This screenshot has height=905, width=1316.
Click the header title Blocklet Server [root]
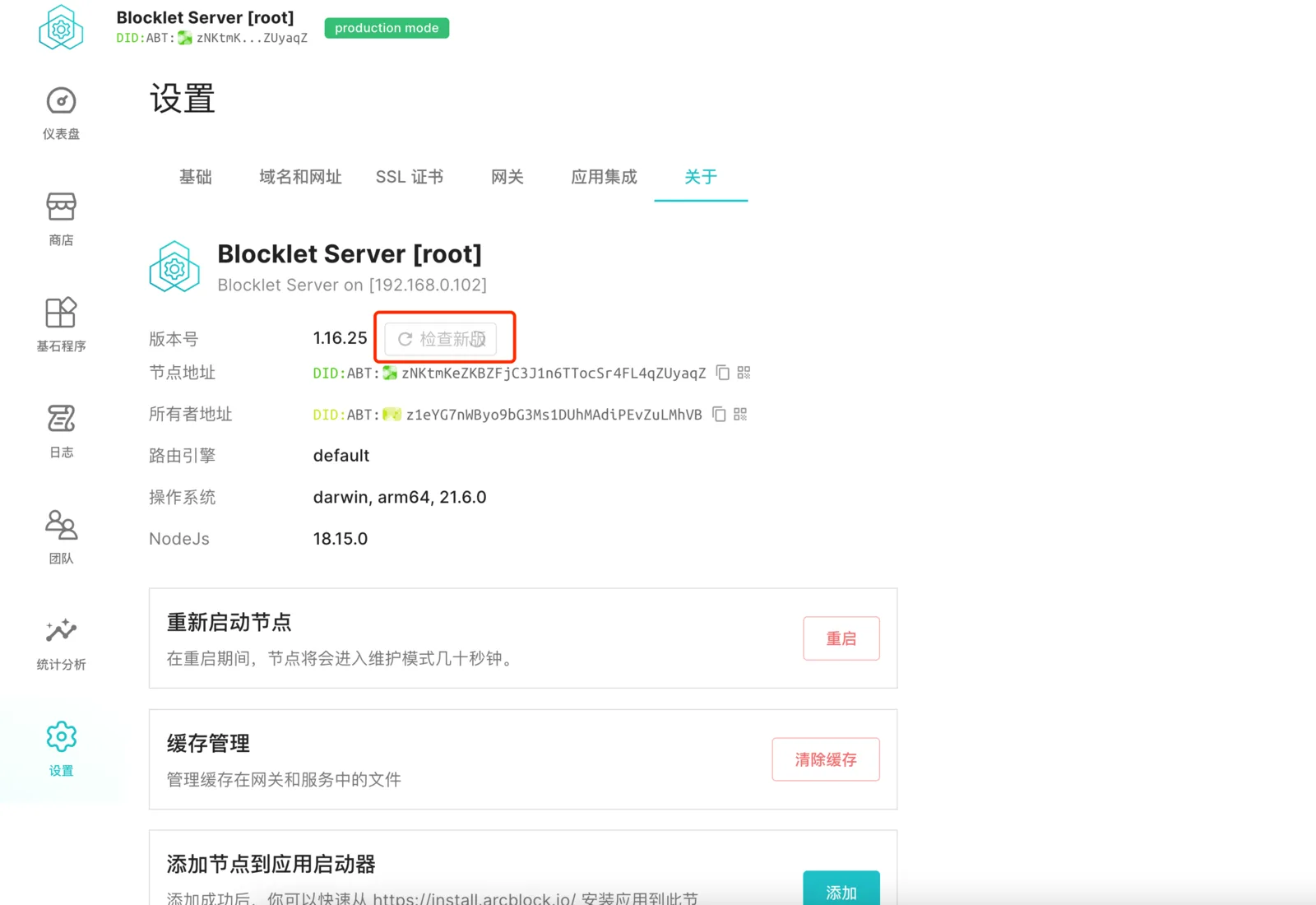click(205, 17)
